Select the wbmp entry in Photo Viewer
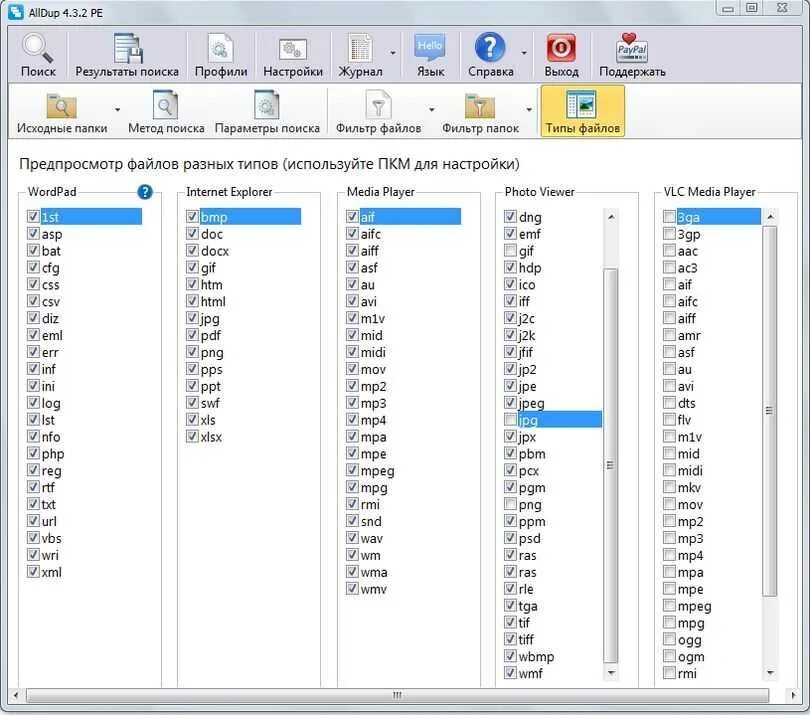Viewport: 810px width, 715px height. click(x=537, y=657)
